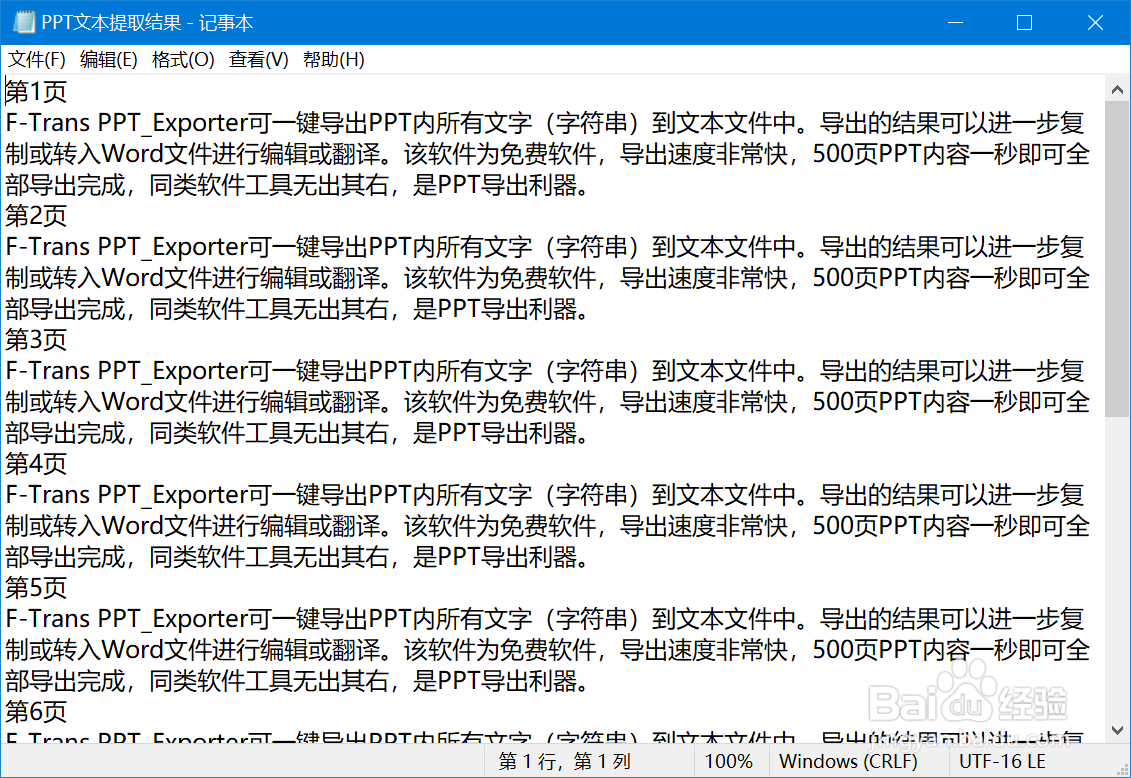Screen dimensions: 1131x778
Task: Click 制或转入Word line under 第4页
Action: [547, 526]
